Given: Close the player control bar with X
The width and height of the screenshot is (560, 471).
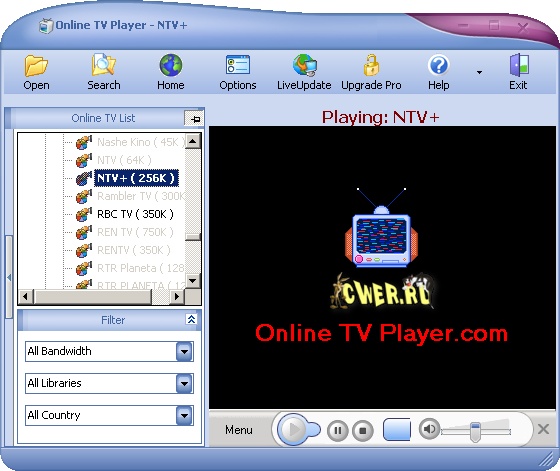Looking at the screenshot, I should point(543,429).
